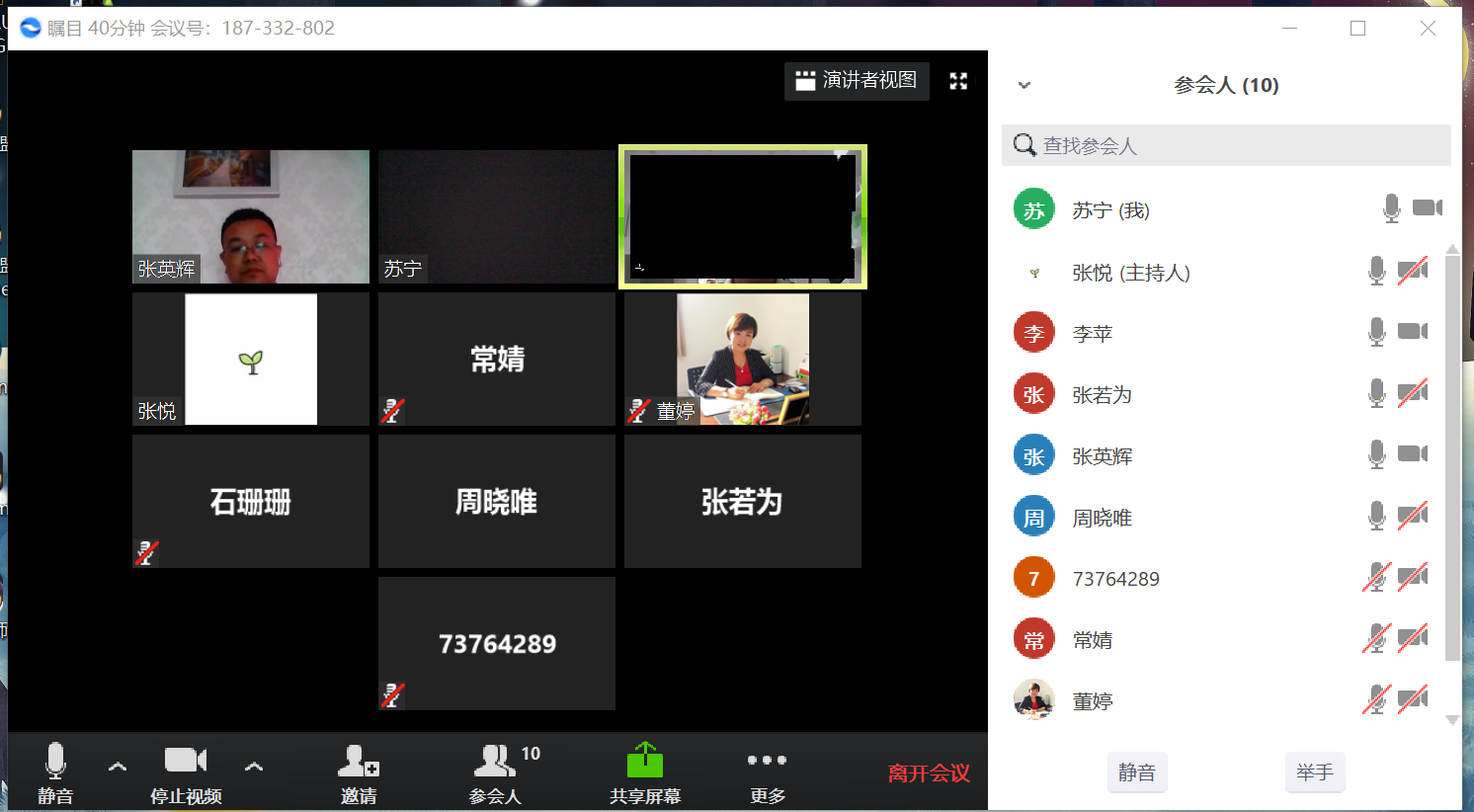Click the search magnifier icon in participant panel
This screenshot has height=812, width=1474.
pyautogui.click(x=1024, y=145)
